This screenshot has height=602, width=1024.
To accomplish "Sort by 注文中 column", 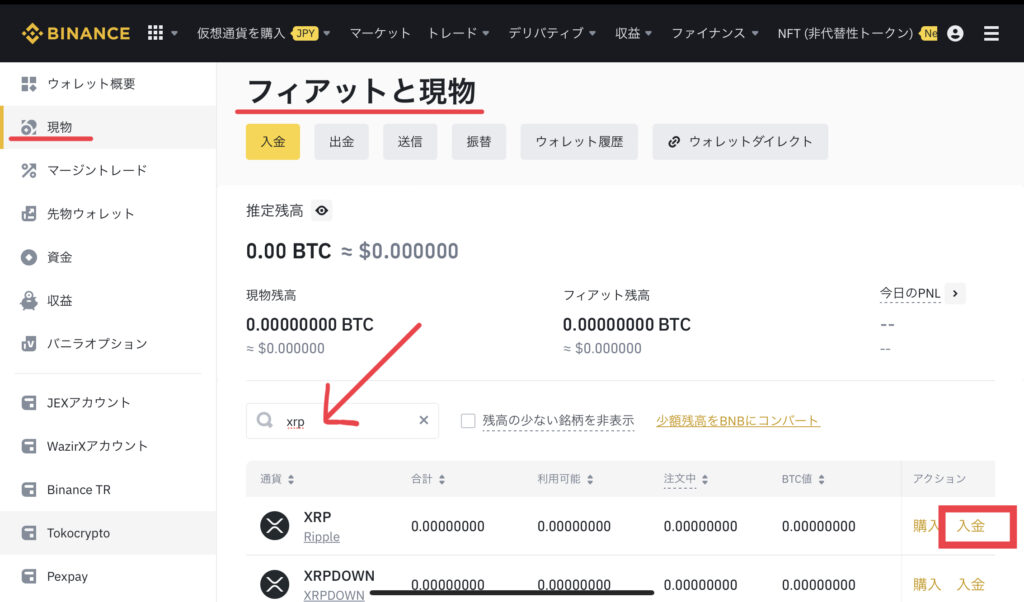I will click(686, 479).
